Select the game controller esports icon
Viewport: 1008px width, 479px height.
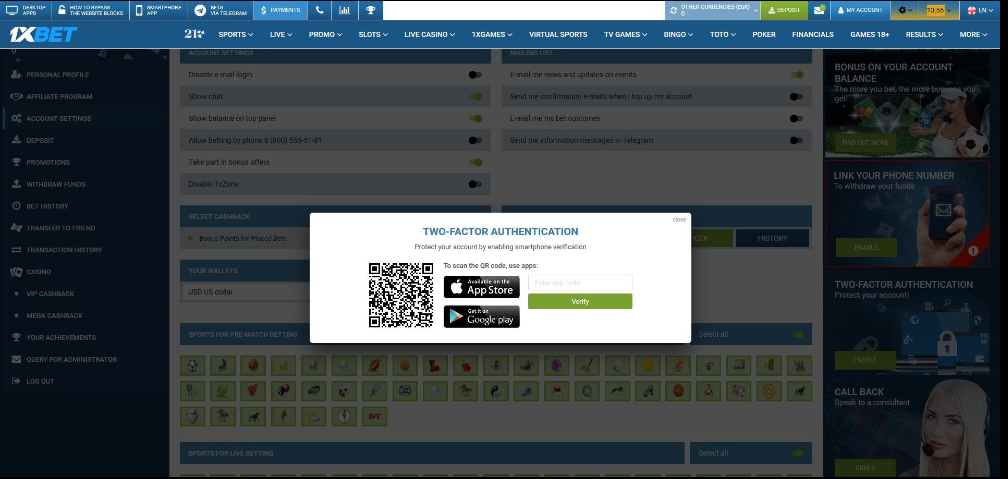point(404,391)
